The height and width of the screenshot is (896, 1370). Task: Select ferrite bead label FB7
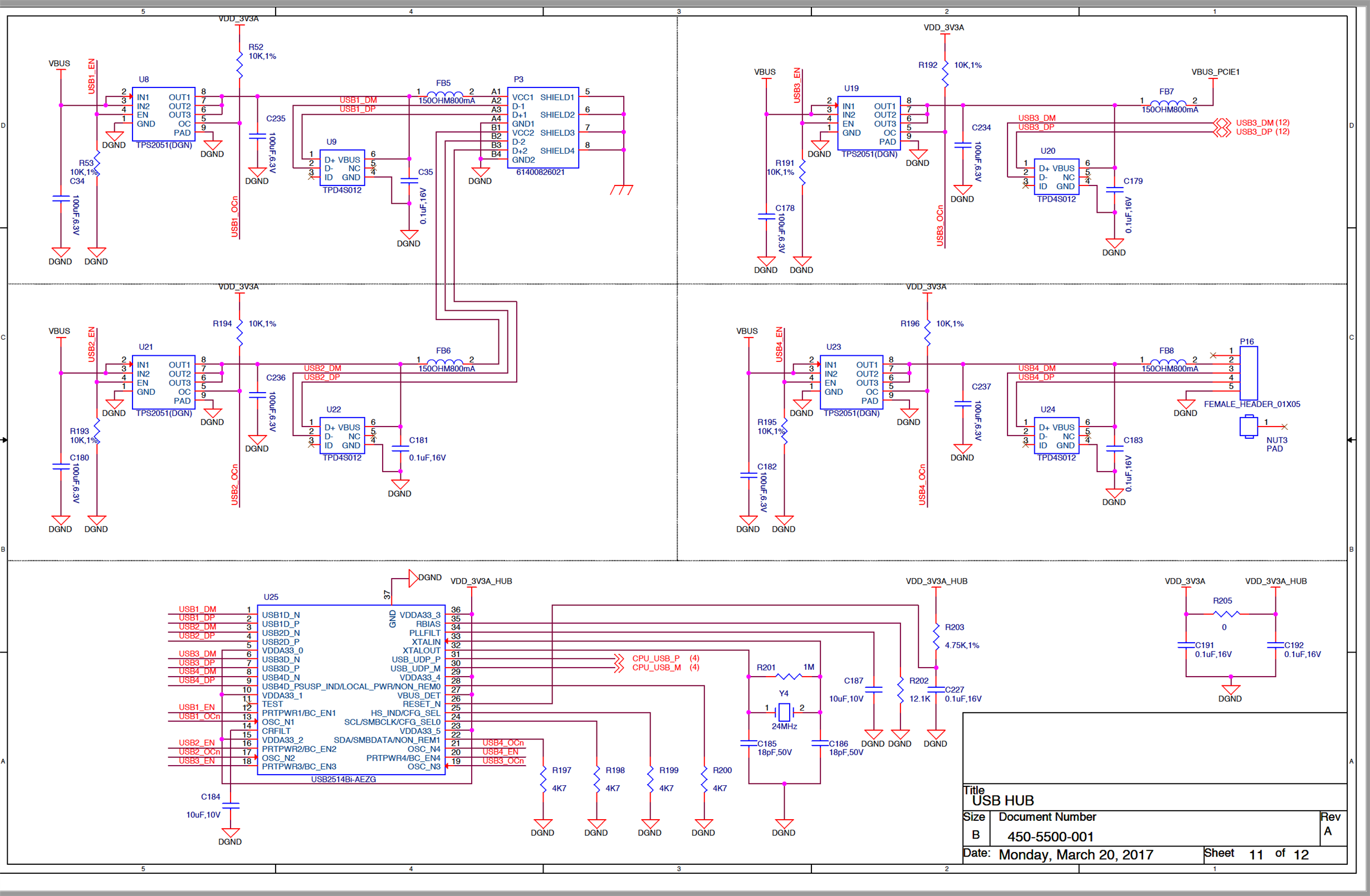[1166, 91]
